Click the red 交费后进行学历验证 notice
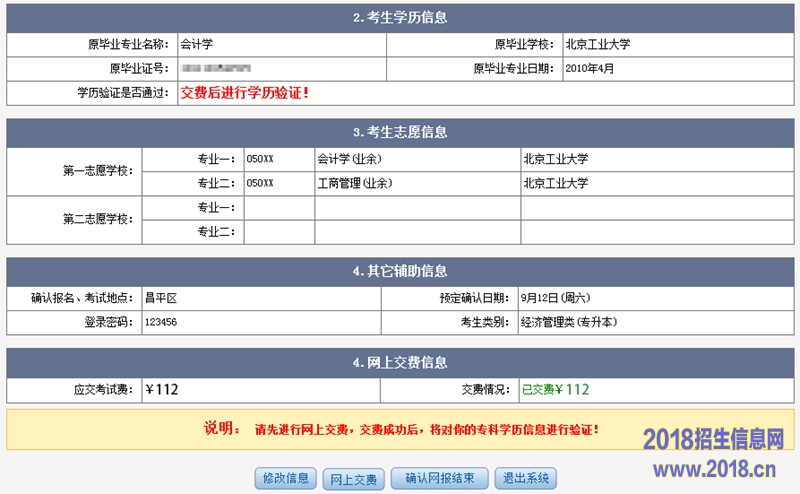Image resolution: width=800 pixels, height=494 pixels. coord(244,93)
